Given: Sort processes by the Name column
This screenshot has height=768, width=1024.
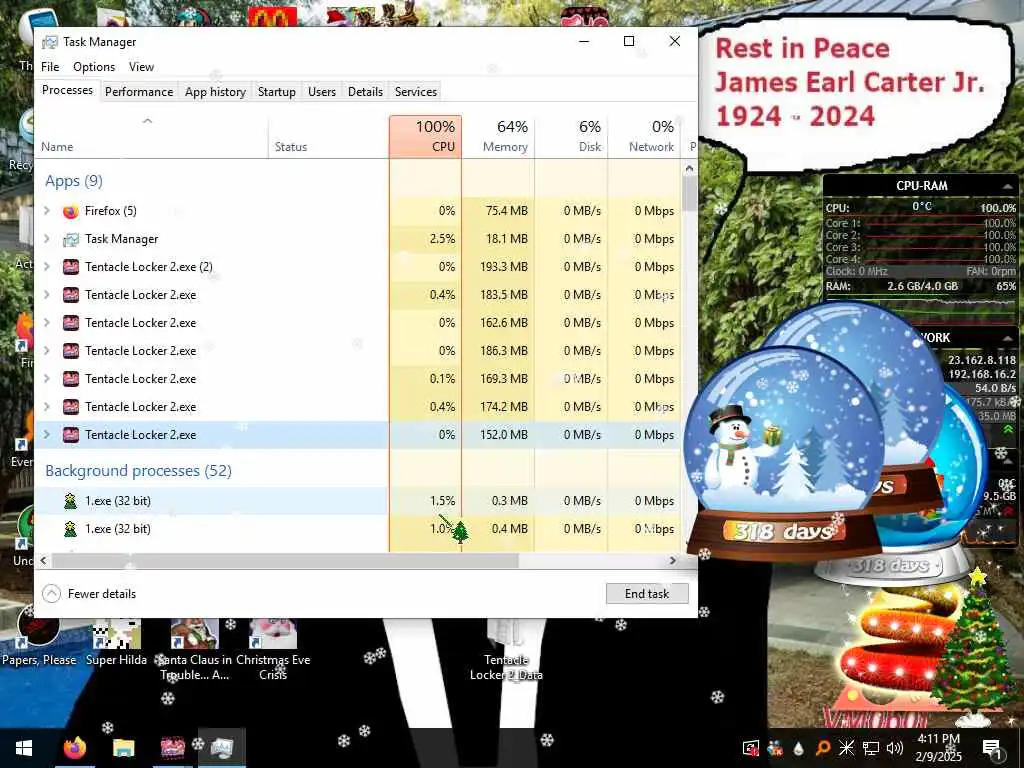Looking at the screenshot, I should pos(152,136).
